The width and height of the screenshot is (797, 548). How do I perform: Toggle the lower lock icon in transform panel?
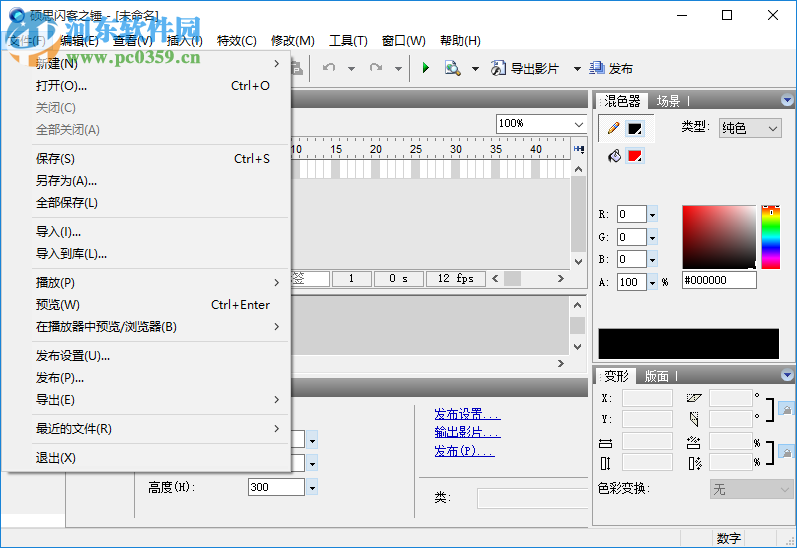pyautogui.click(x=786, y=452)
